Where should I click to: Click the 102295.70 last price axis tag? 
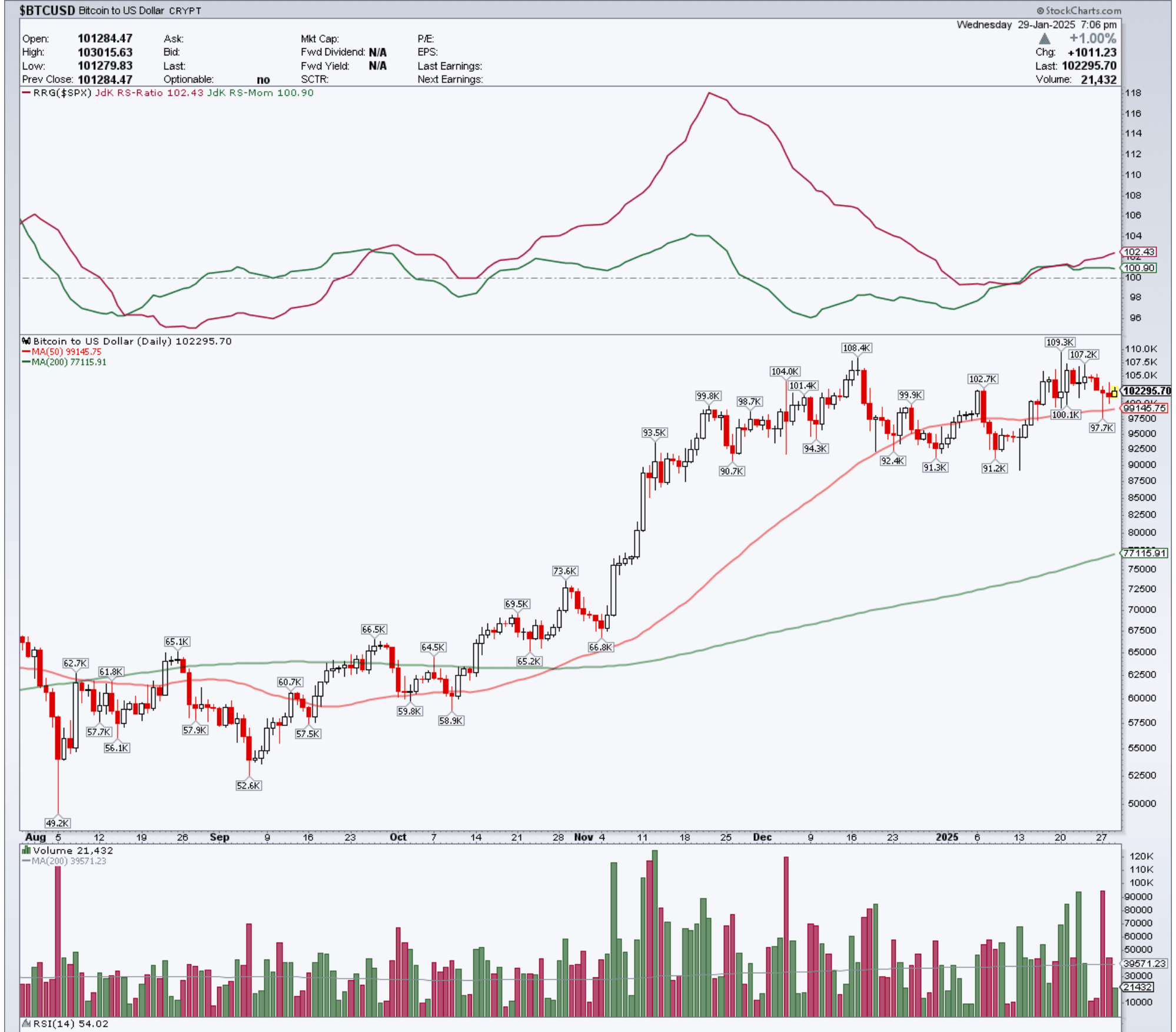(1146, 391)
